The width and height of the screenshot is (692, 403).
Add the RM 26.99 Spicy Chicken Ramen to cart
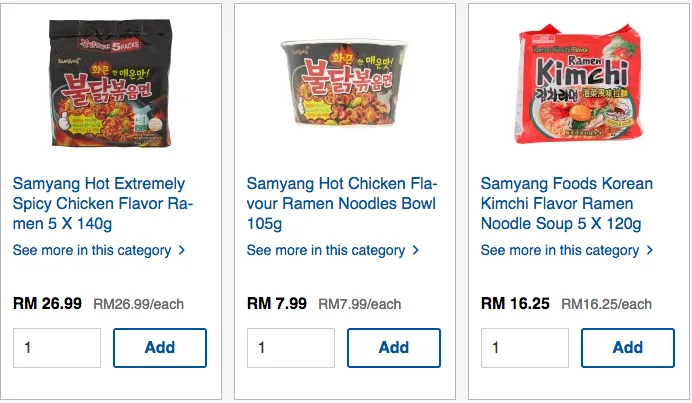160,348
